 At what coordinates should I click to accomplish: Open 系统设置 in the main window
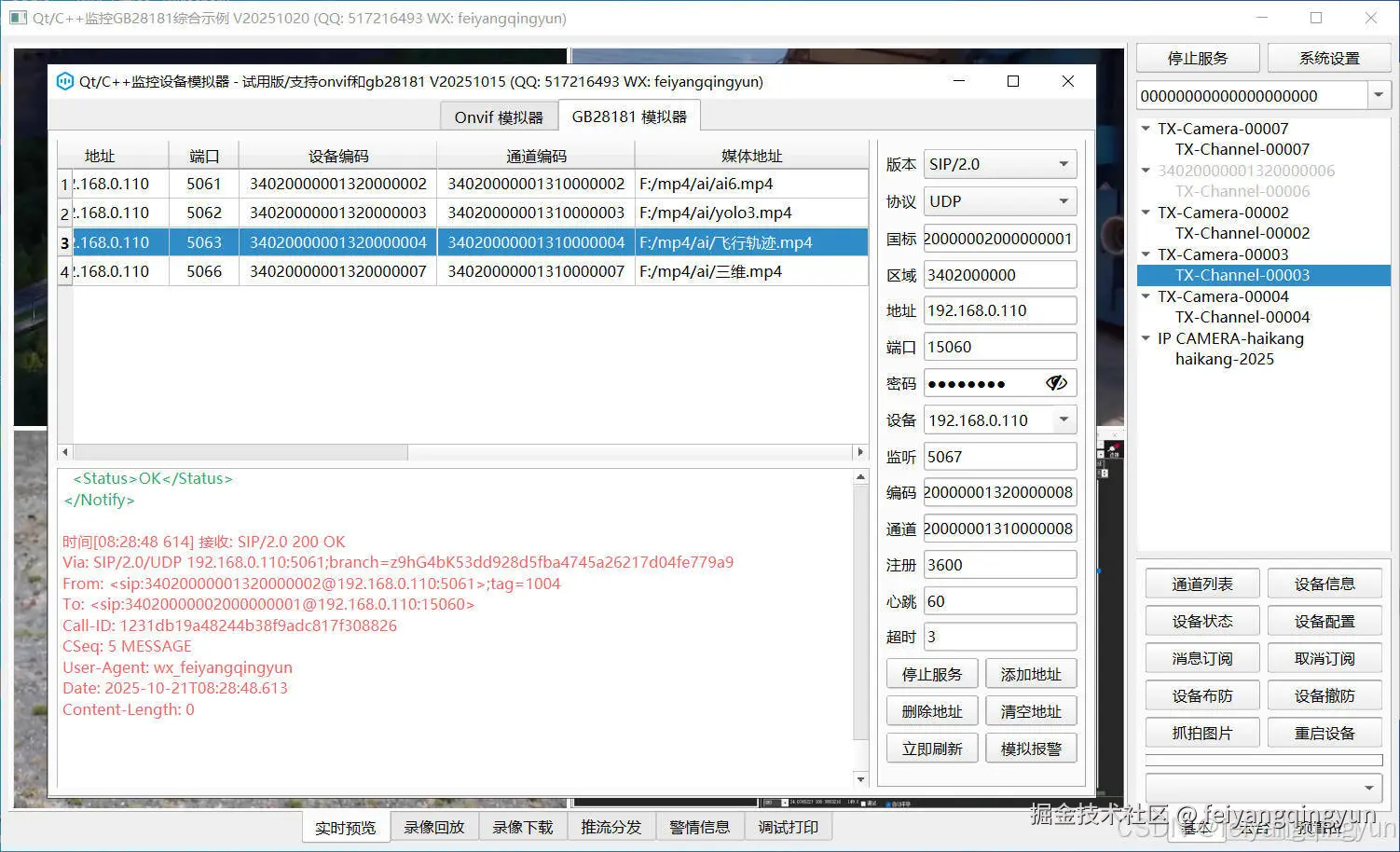click(x=1329, y=58)
